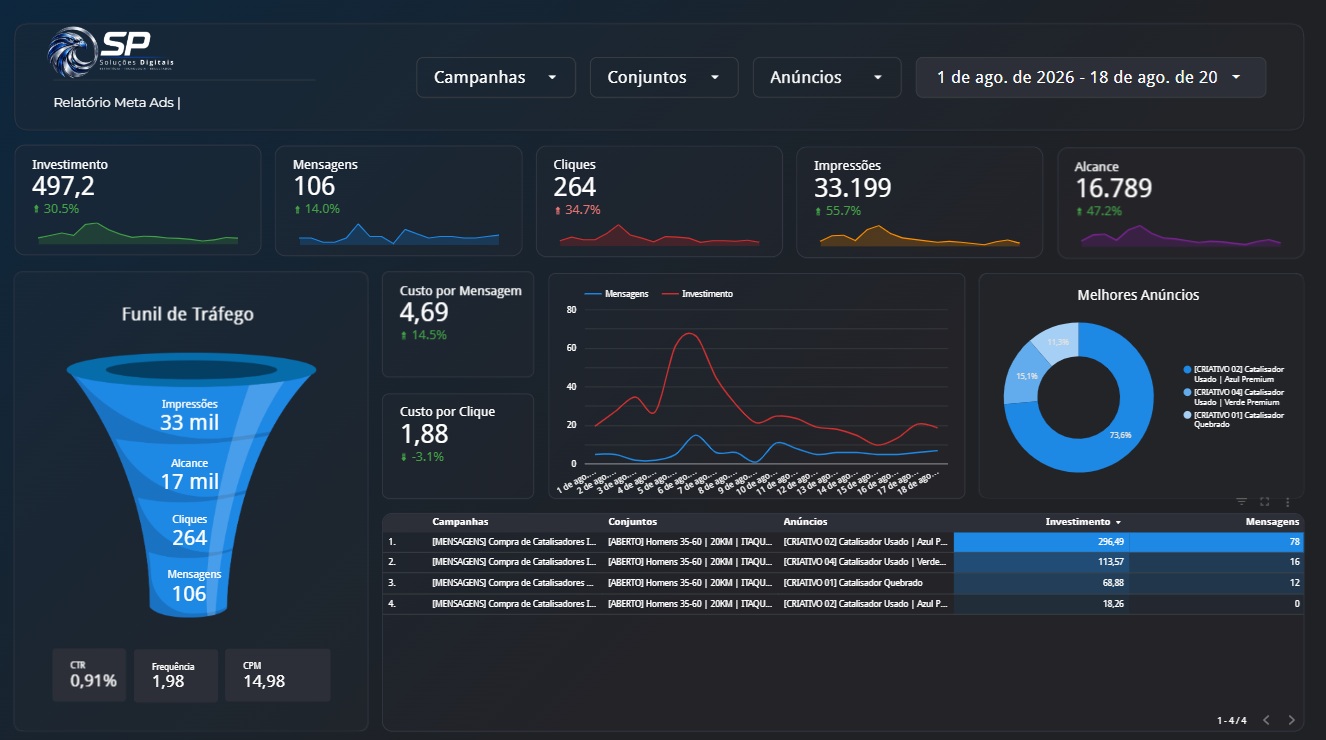Click the CRIATIVO 04 Catalisador Usado table cell
The width and height of the screenshot is (1326, 740).
(x=866, y=562)
